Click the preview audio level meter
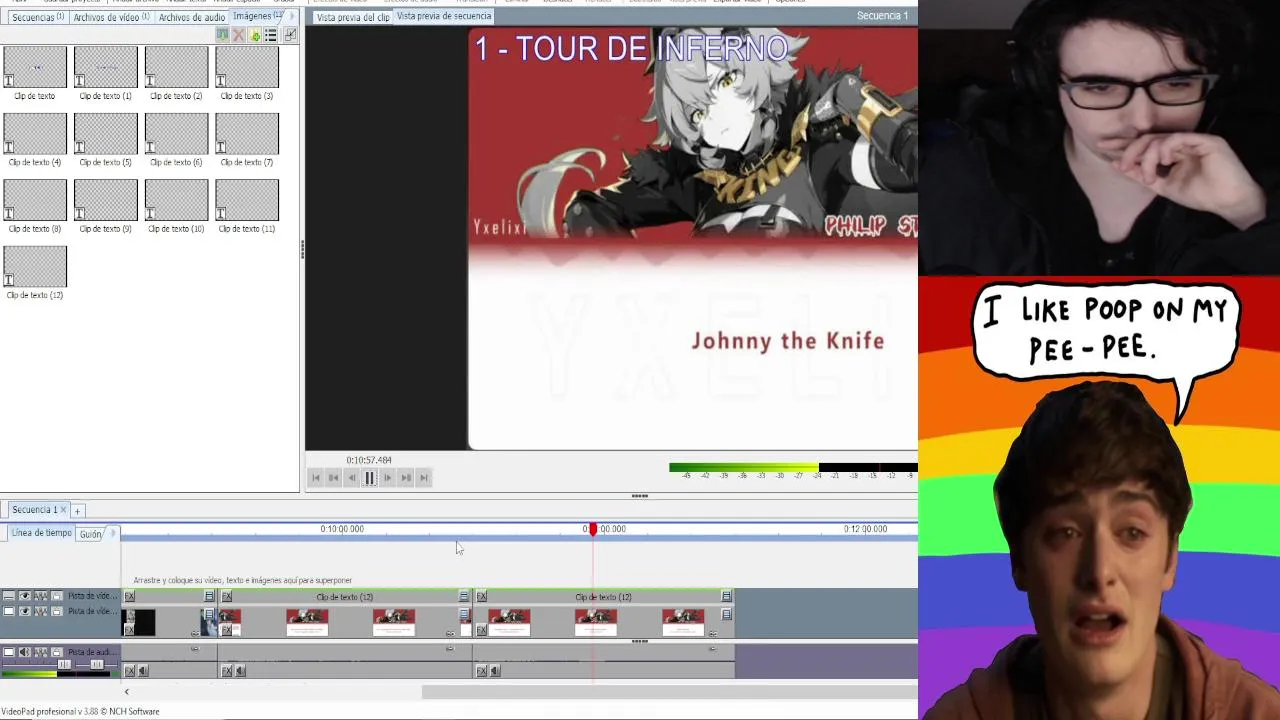Viewport: 1280px width, 720px height. 793,467
